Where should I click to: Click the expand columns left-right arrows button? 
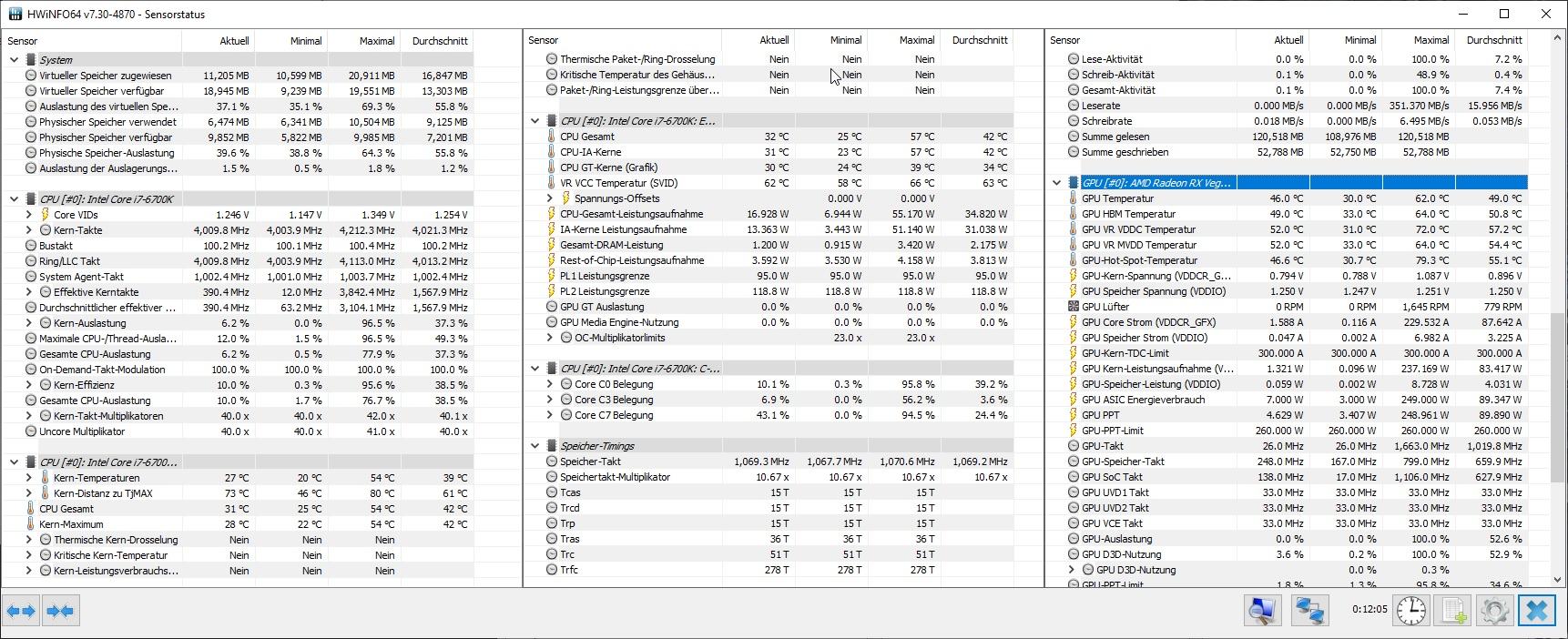point(22,611)
